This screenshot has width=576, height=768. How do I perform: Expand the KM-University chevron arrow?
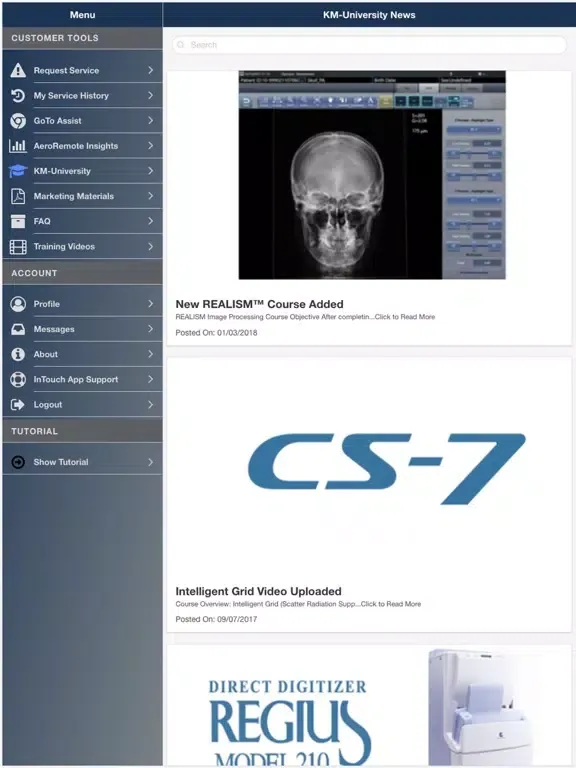pyautogui.click(x=150, y=171)
